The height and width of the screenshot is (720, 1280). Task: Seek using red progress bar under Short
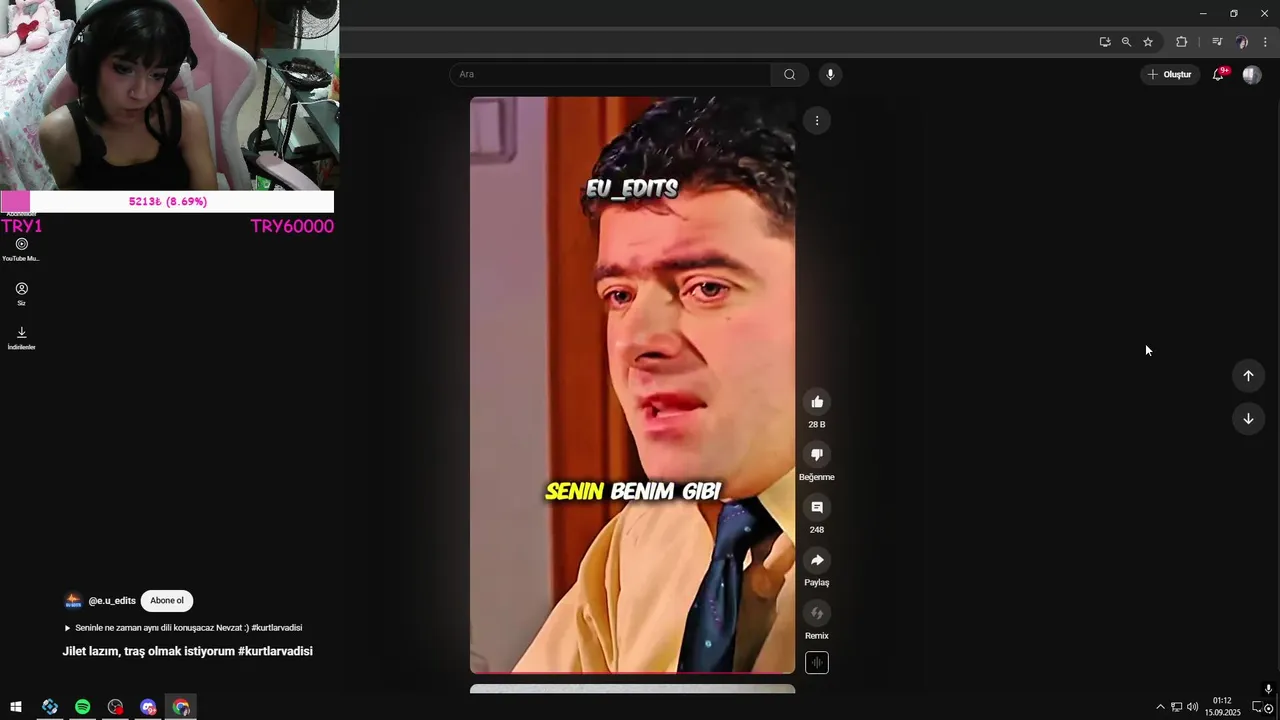pos(633,672)
